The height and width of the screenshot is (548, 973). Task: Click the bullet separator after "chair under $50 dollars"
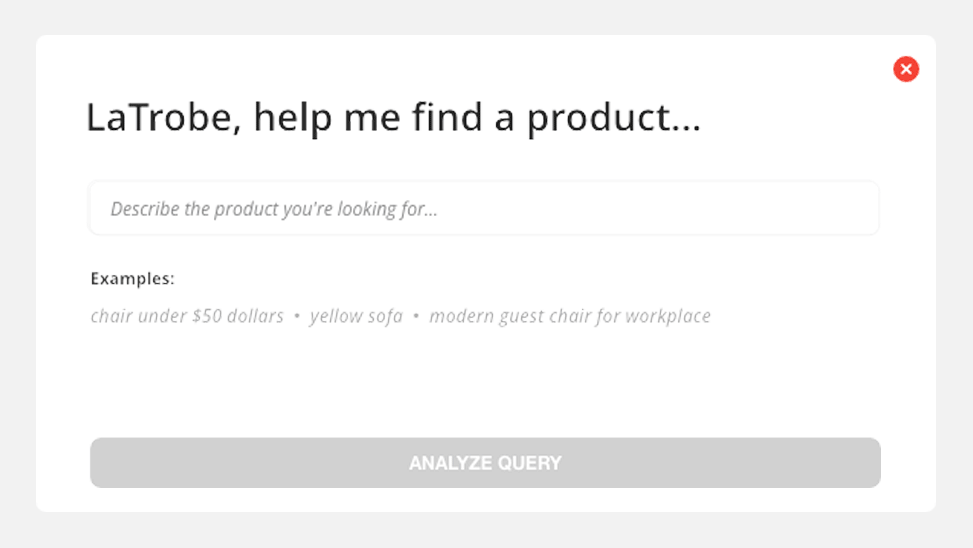point(297,317)
